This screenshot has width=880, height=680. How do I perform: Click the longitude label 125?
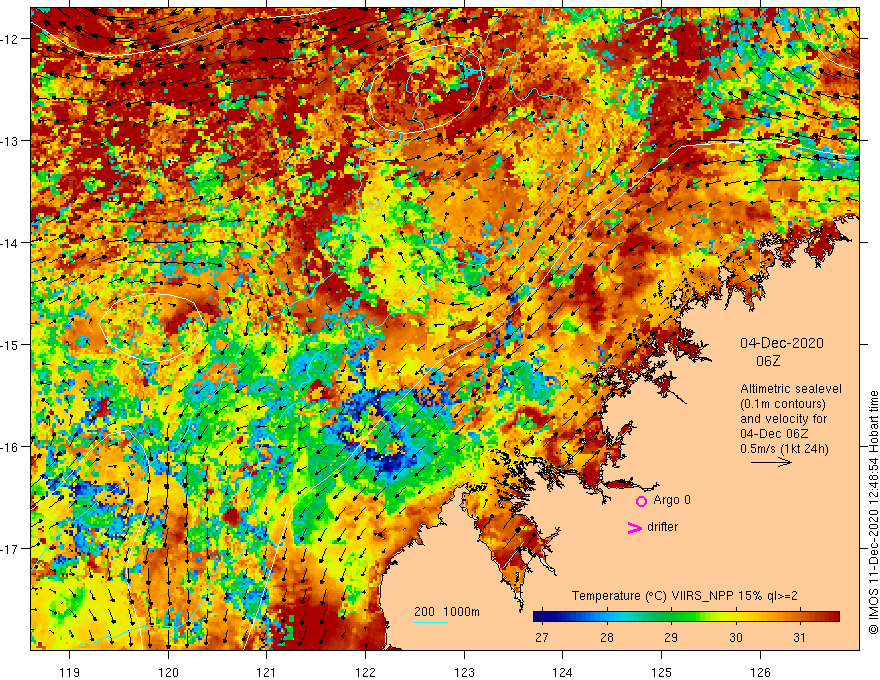point(661,672)
